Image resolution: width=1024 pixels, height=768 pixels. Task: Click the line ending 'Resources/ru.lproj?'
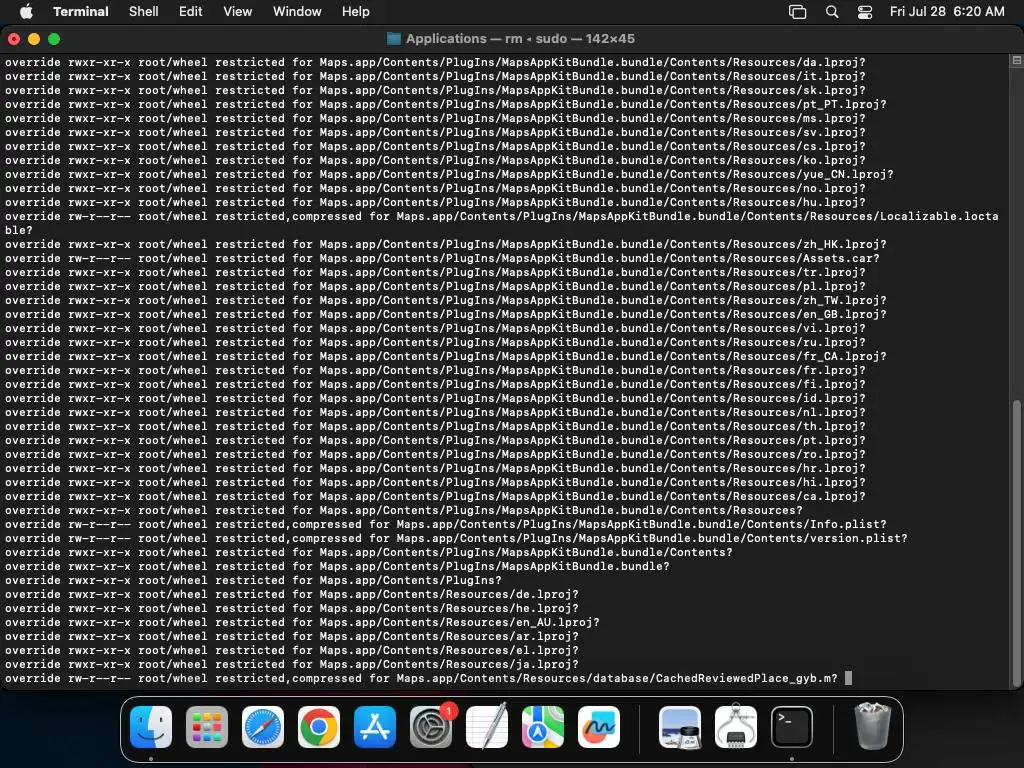coord(435,343)
